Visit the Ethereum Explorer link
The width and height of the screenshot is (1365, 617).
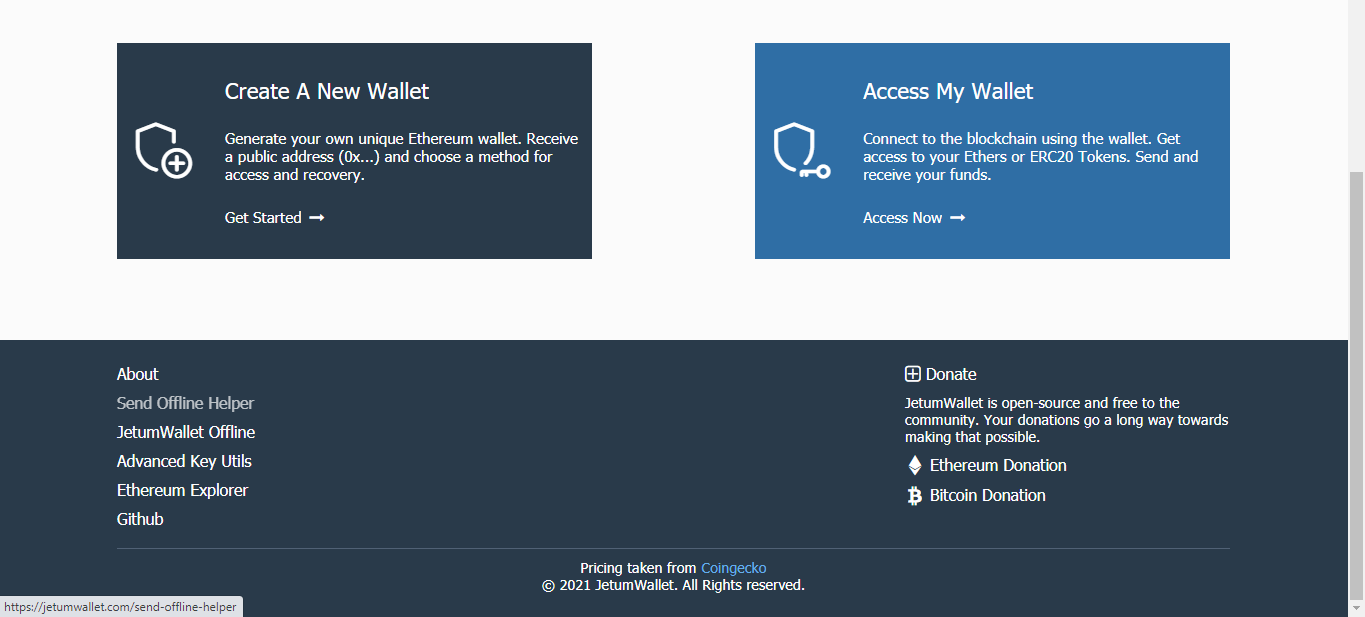(182, 490)
